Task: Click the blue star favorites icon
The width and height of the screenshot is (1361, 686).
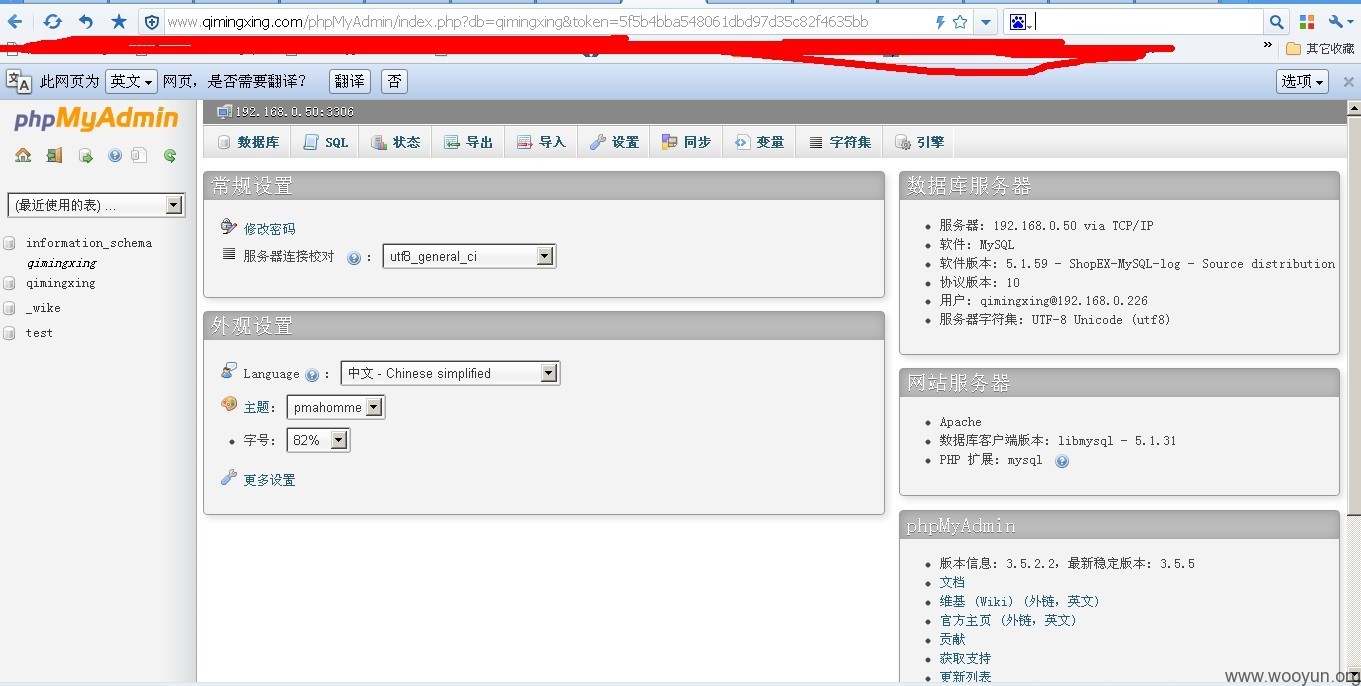Action: tap(119, 21)
